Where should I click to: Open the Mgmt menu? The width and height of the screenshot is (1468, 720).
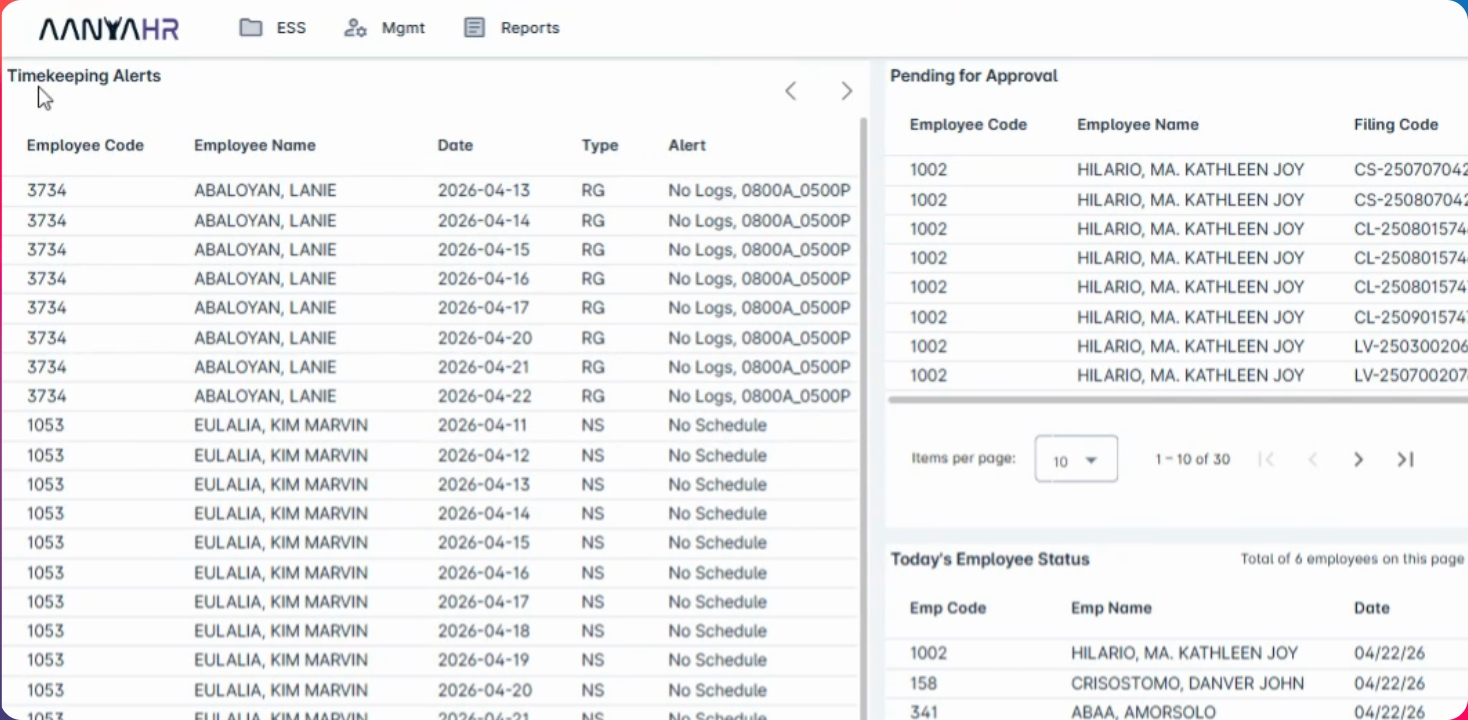pyautogui.click(x=402, y=28)
